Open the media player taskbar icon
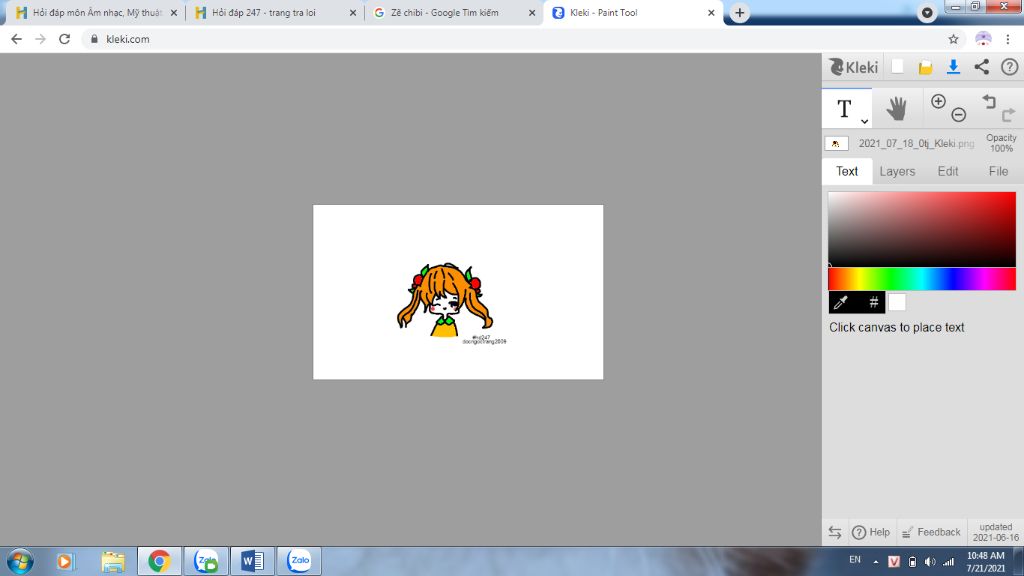 pyautogui.click(x=65, y=561)
